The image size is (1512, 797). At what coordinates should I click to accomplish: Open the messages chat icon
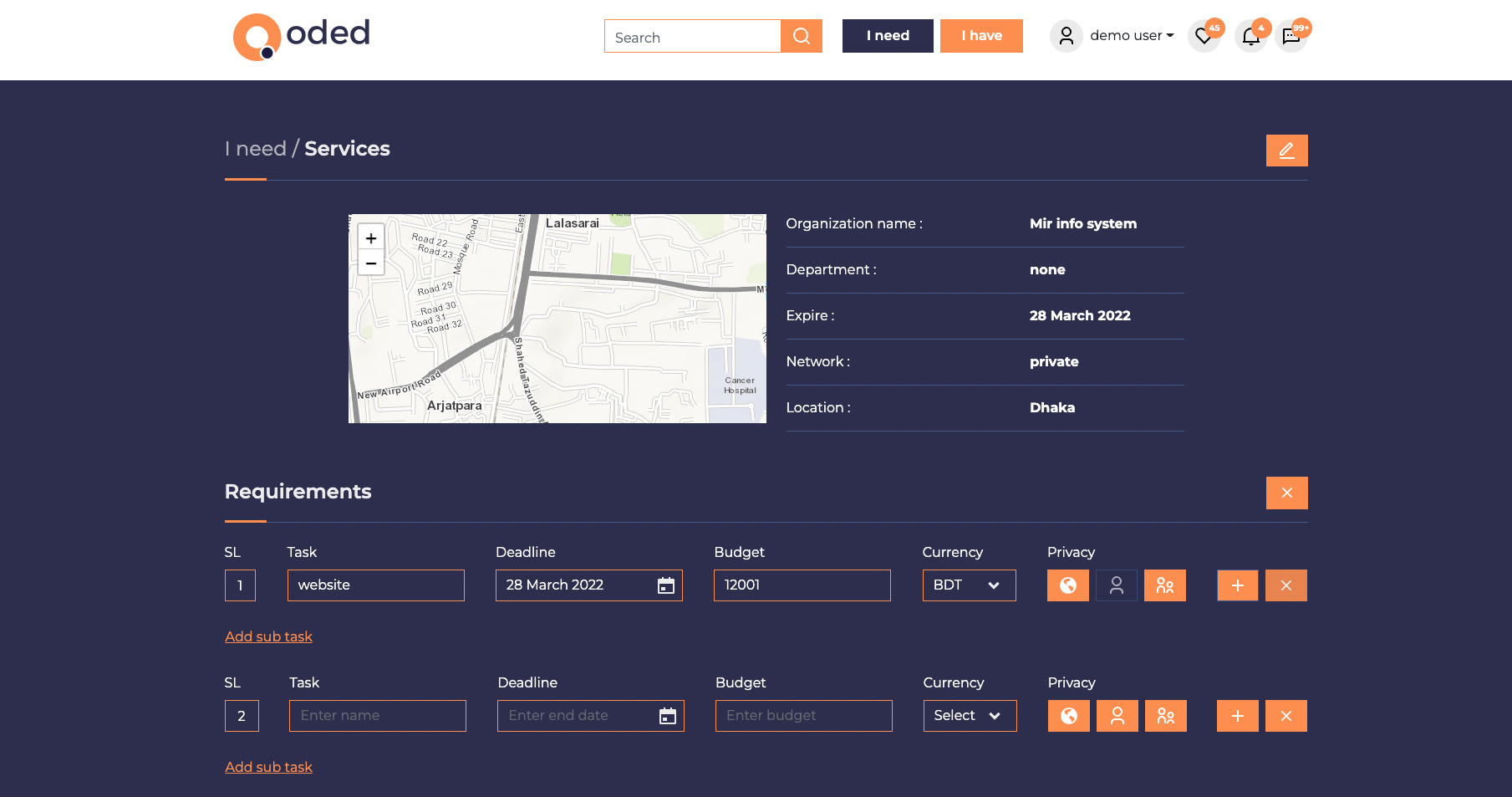[1291, 36]
